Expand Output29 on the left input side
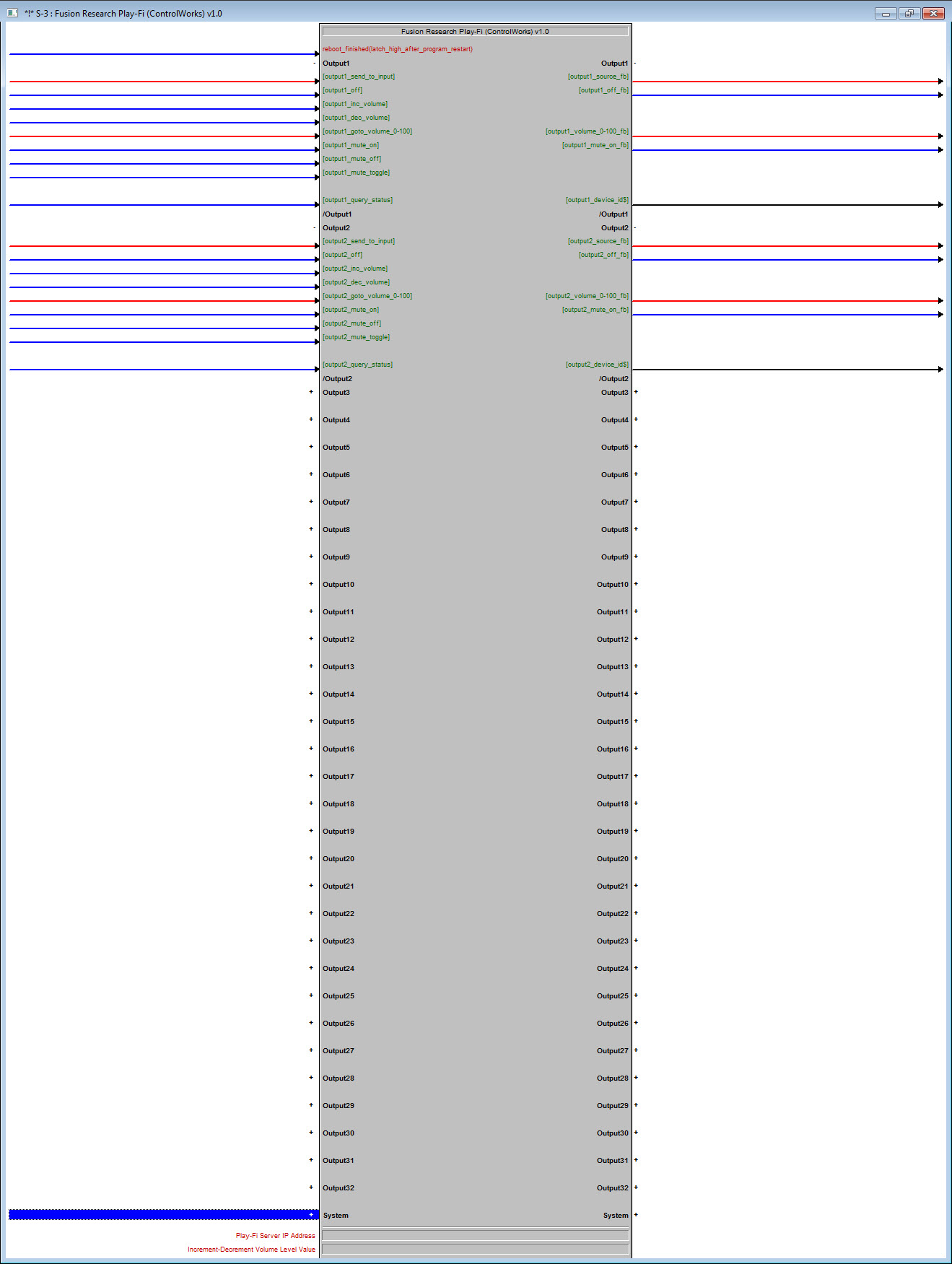This screenshot has width=952, height=1264. [x=311, y=1105]
